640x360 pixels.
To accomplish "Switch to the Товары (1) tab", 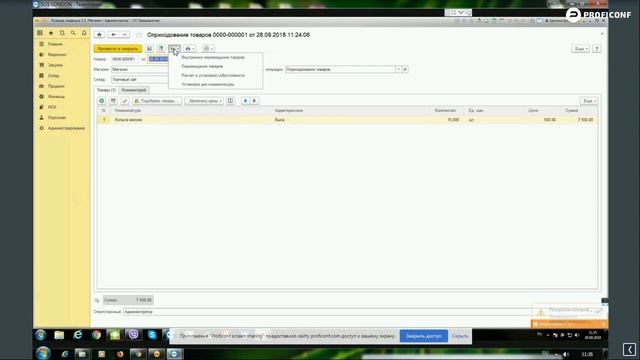I will [106, 90].
